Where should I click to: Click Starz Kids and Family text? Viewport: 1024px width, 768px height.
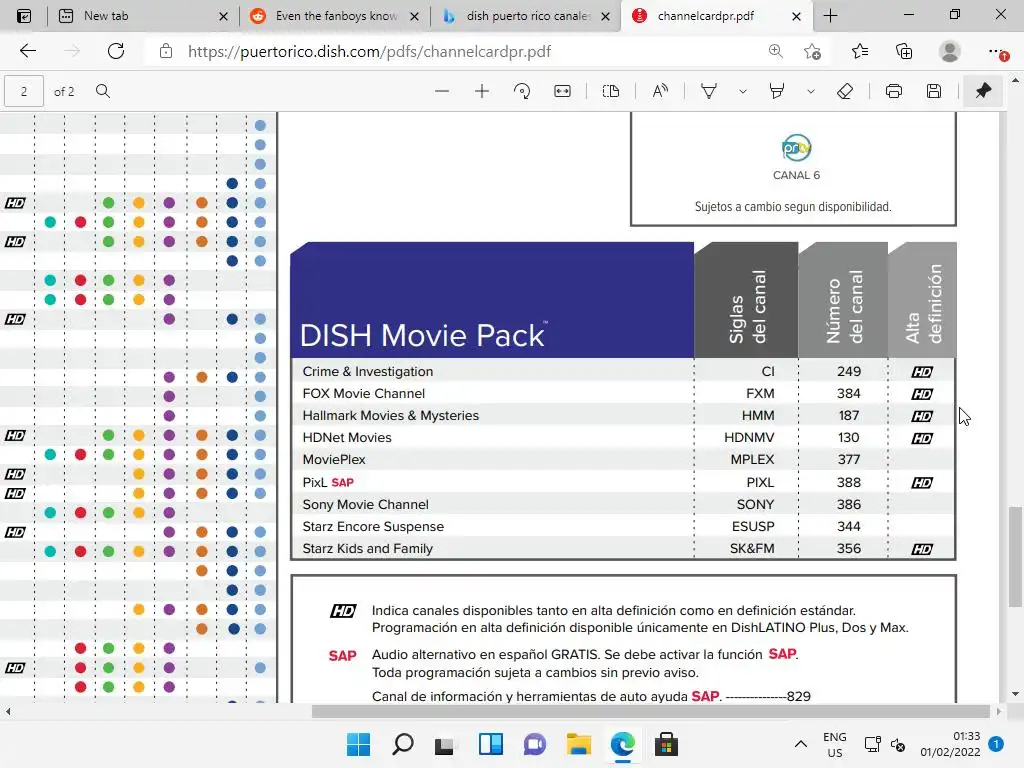(x=367, y=549)
